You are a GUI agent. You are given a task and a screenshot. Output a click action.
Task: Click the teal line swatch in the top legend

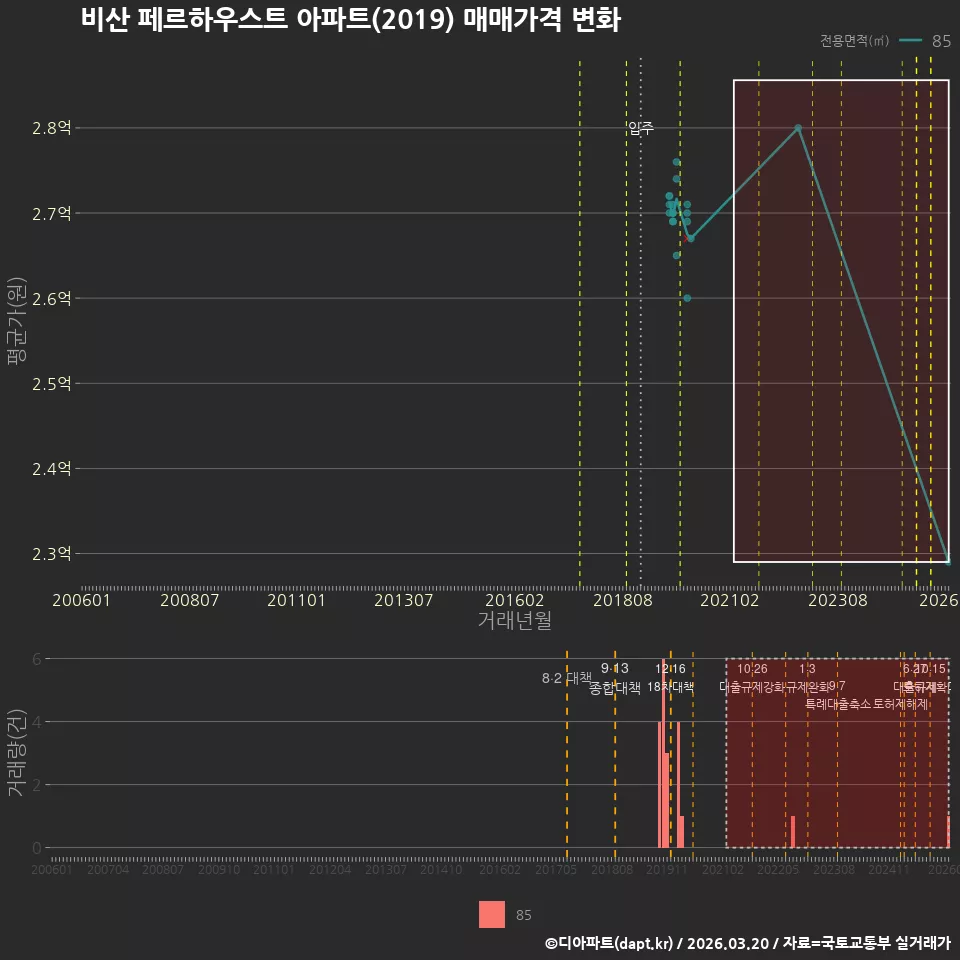(x=910, y=40)
